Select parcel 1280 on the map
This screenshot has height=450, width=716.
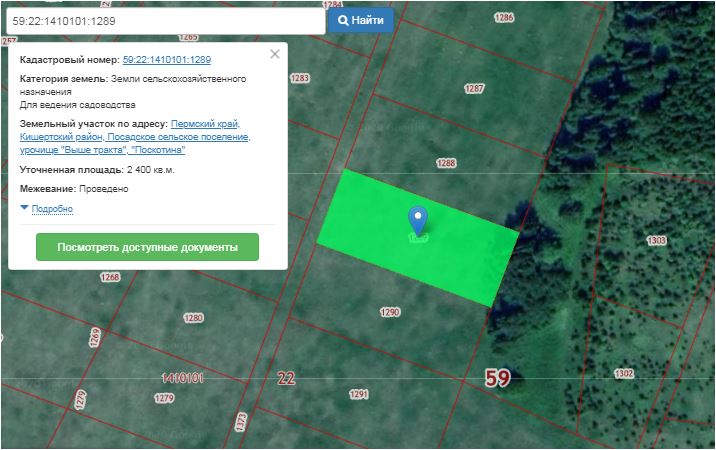(193, 318)
